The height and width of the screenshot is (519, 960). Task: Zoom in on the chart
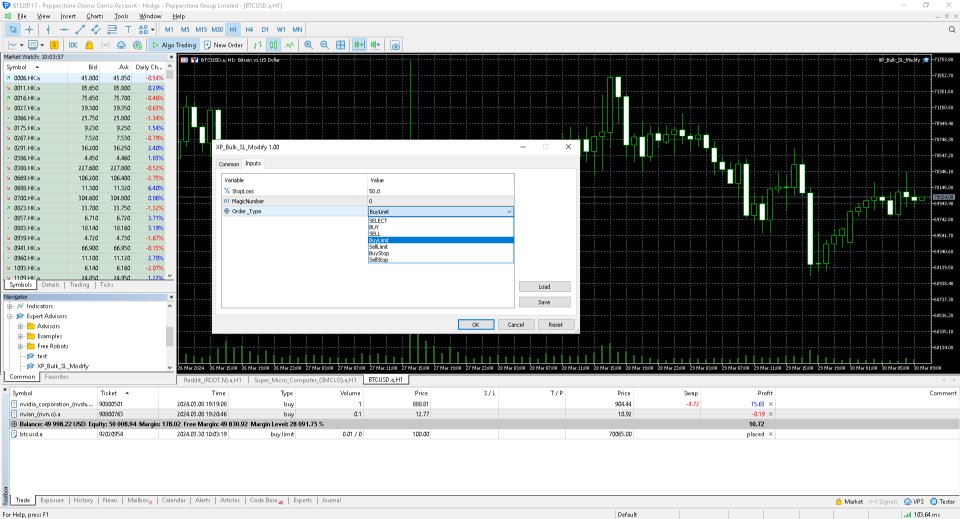309,45
